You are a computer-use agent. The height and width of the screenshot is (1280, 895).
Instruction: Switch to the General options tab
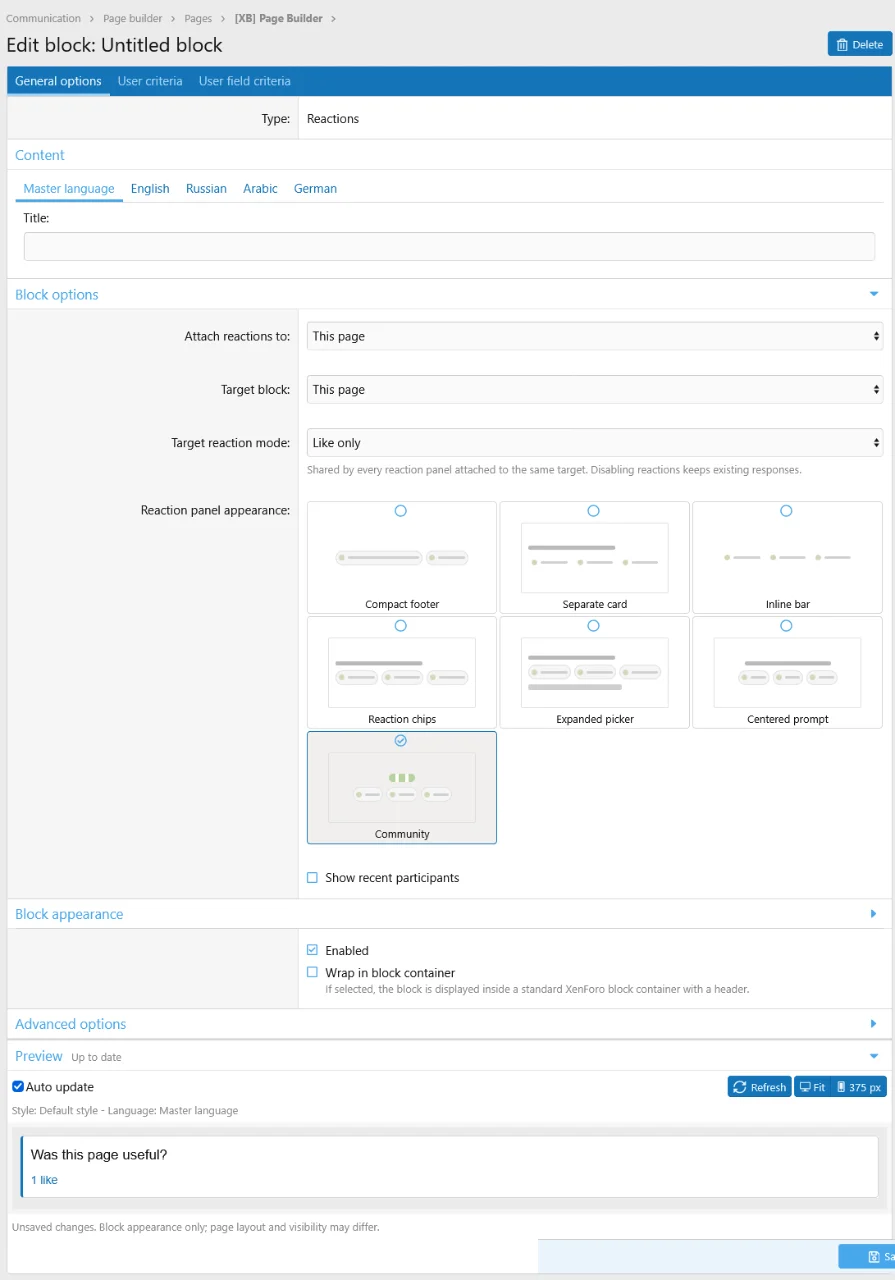pos(58,81)
